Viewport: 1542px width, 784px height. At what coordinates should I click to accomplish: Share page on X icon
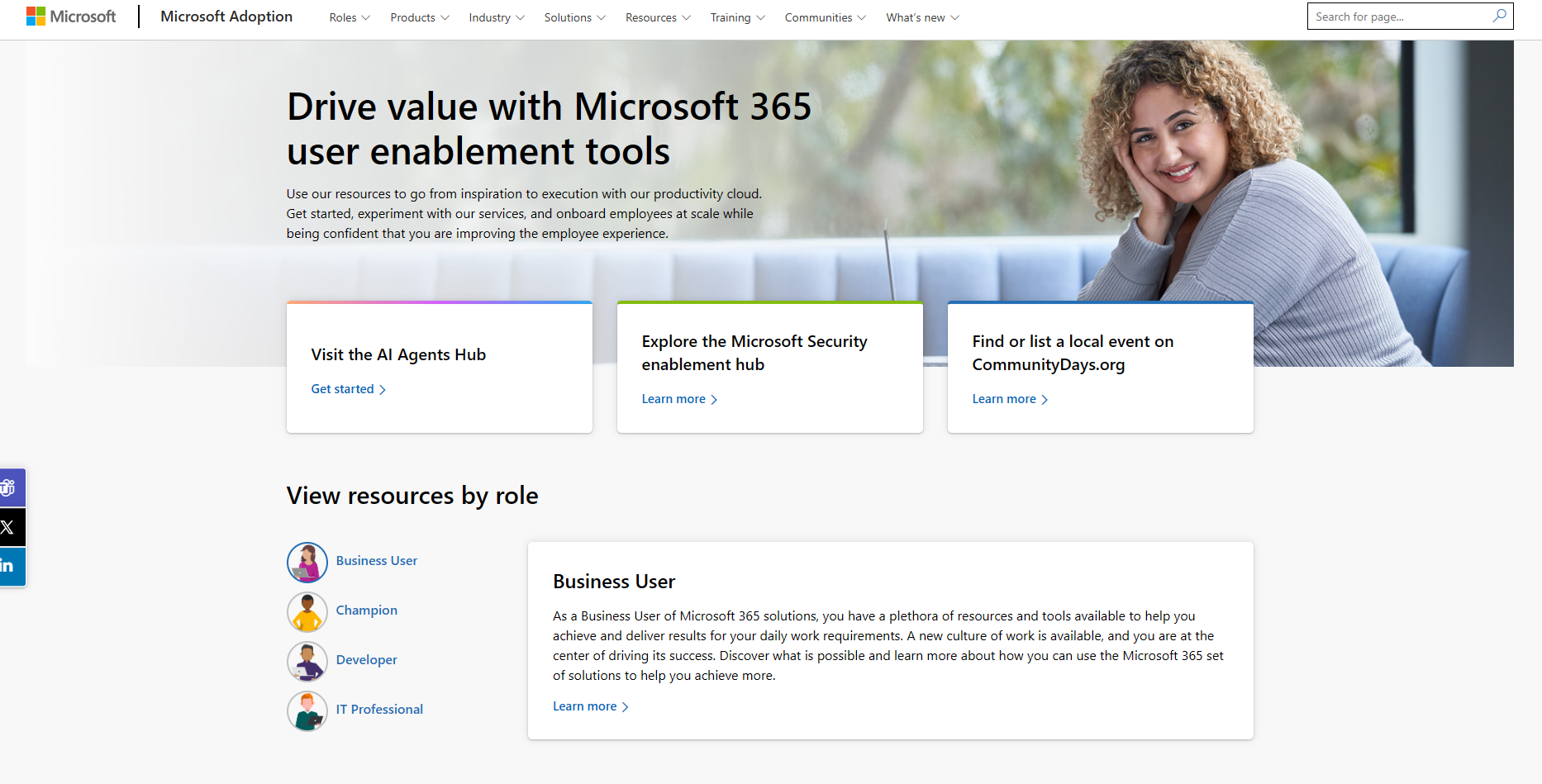(x=11, y=527)
